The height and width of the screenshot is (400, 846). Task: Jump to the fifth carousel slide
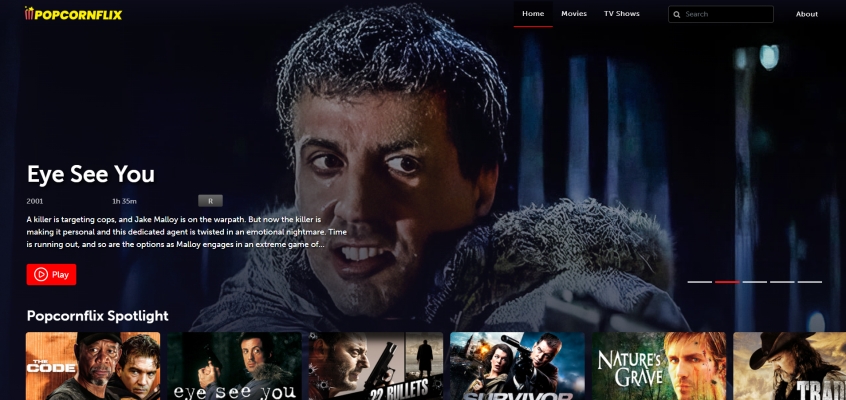[809, 282]
